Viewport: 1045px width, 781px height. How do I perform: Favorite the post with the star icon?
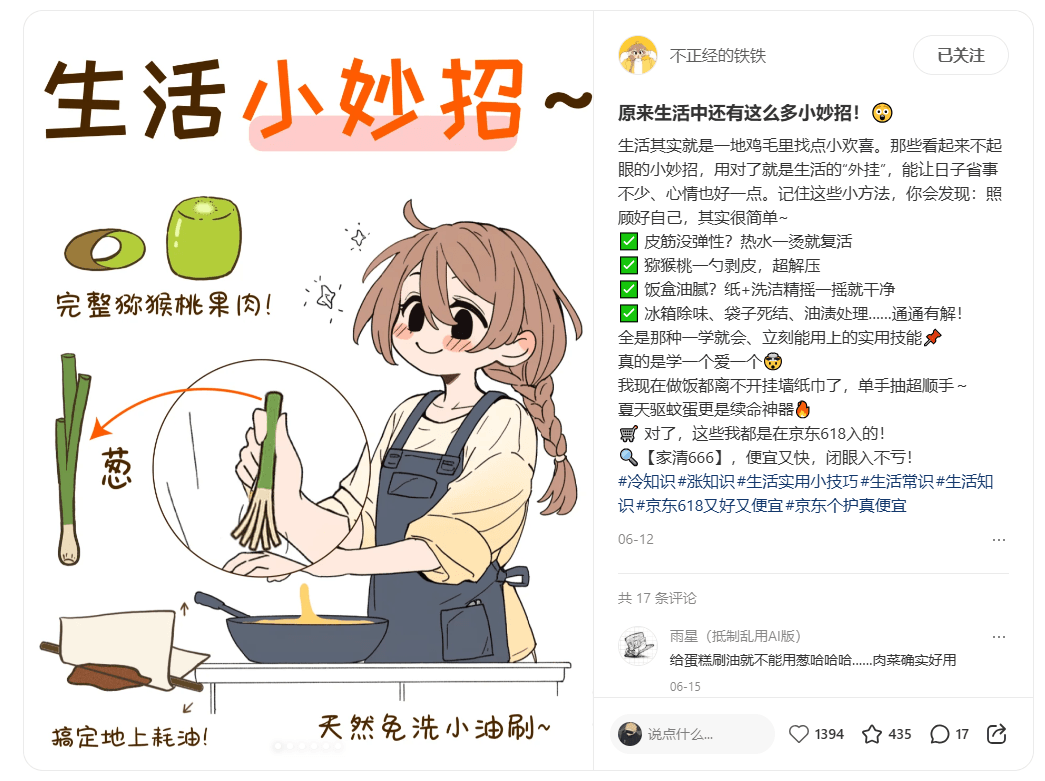tap(872, 734)
